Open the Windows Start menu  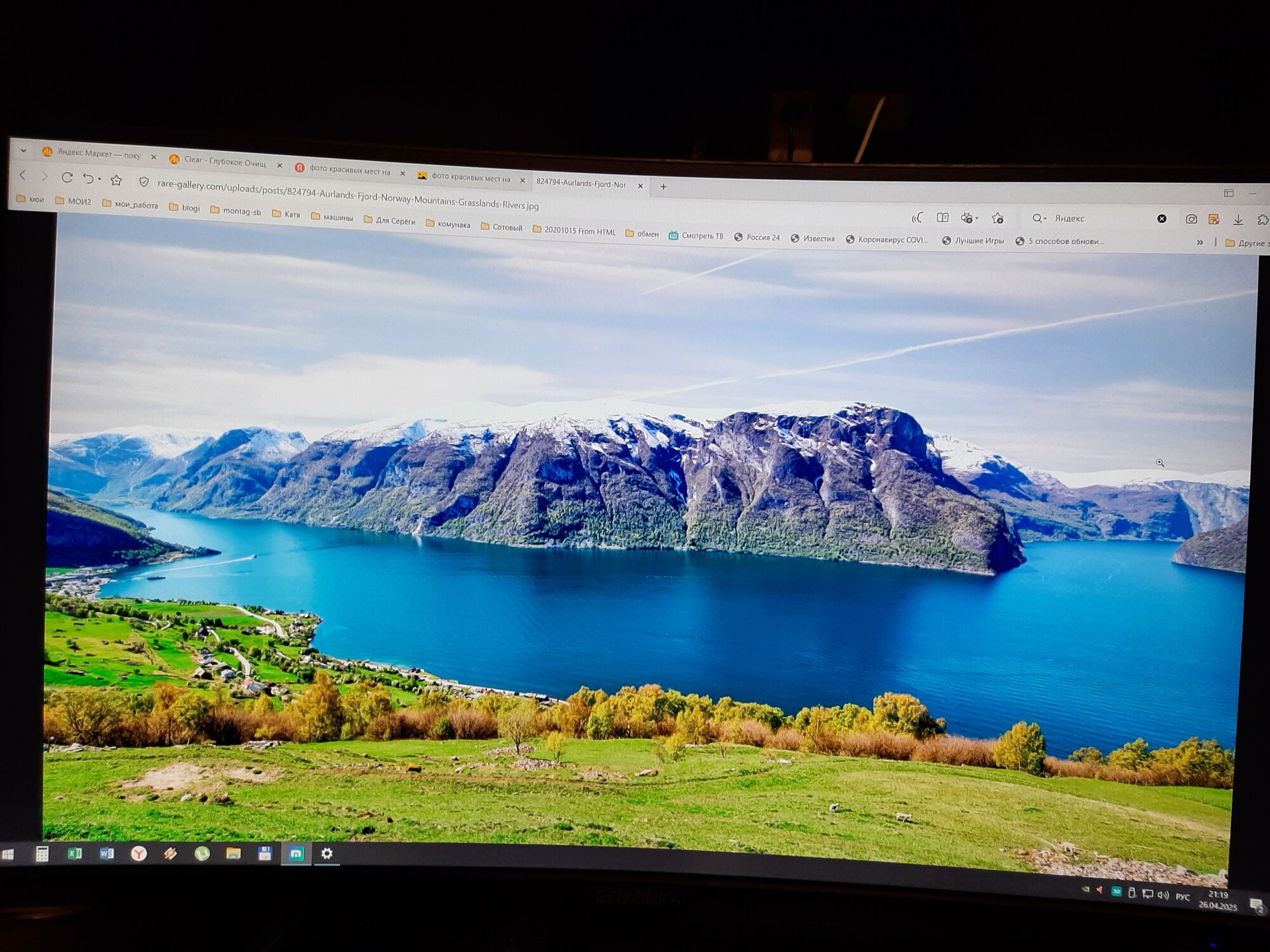8,855
